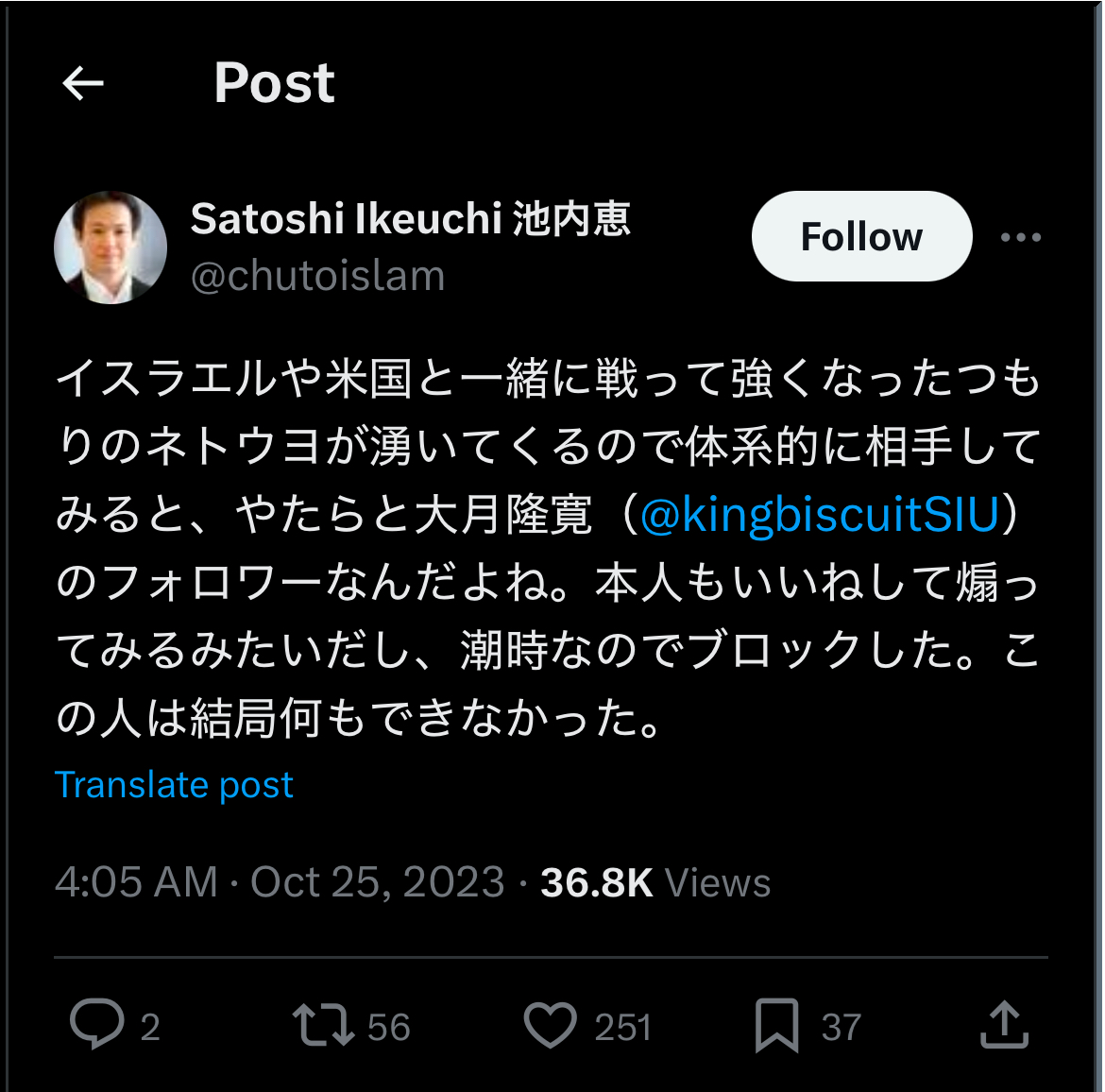Click the reply speech bubble icon
This screenshot has width=1105, height=1092.
point(96,1024)
